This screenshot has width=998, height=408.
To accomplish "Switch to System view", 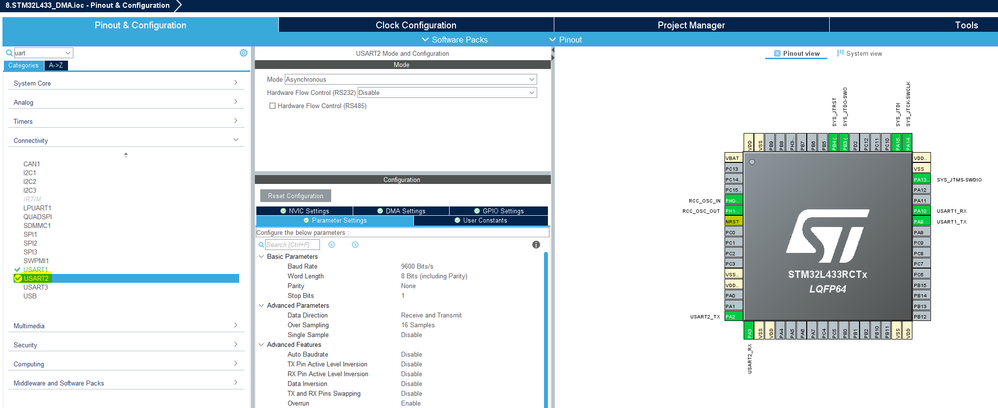I will click(859, 53).
